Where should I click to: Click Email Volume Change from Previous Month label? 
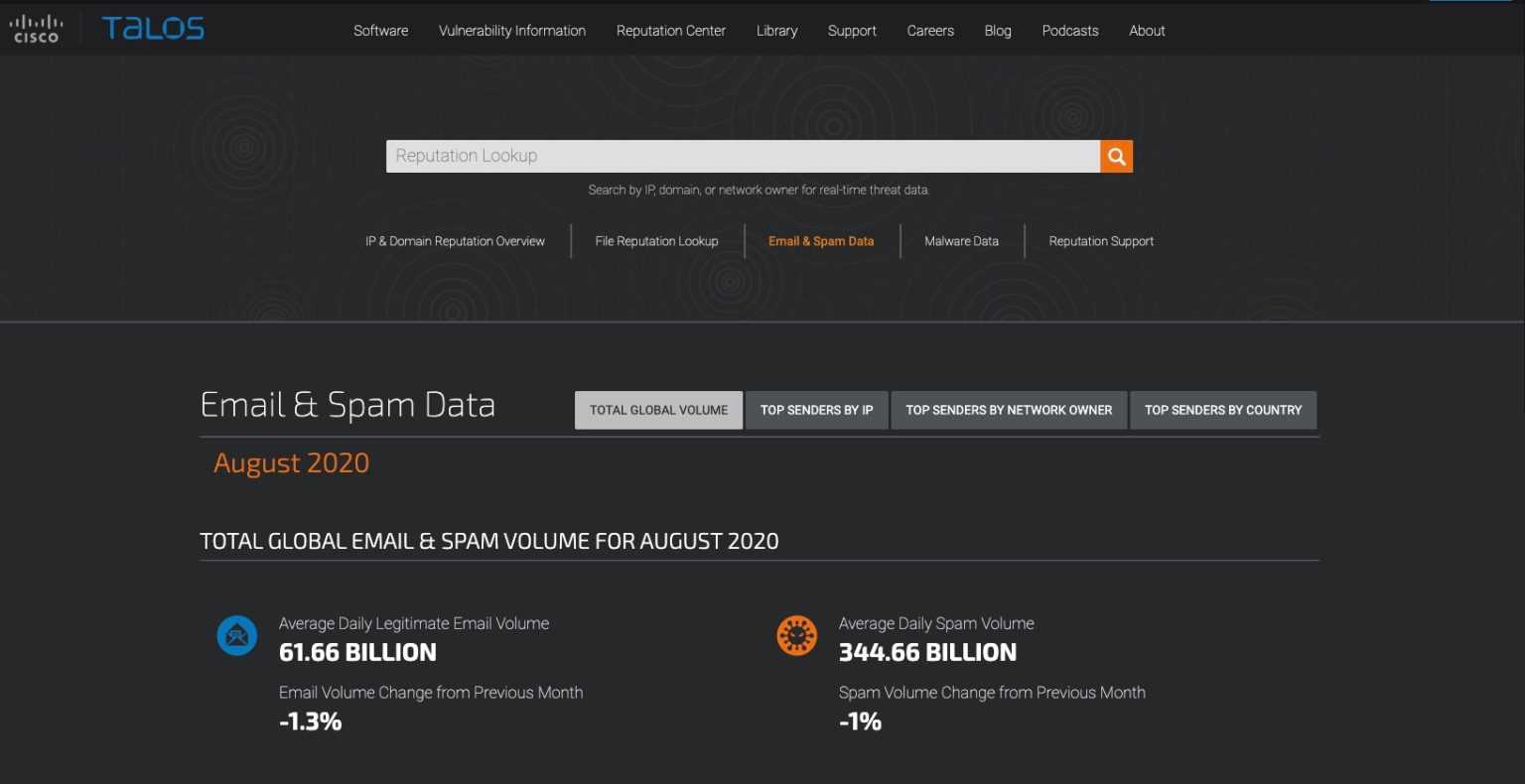(x=431, y=693)
